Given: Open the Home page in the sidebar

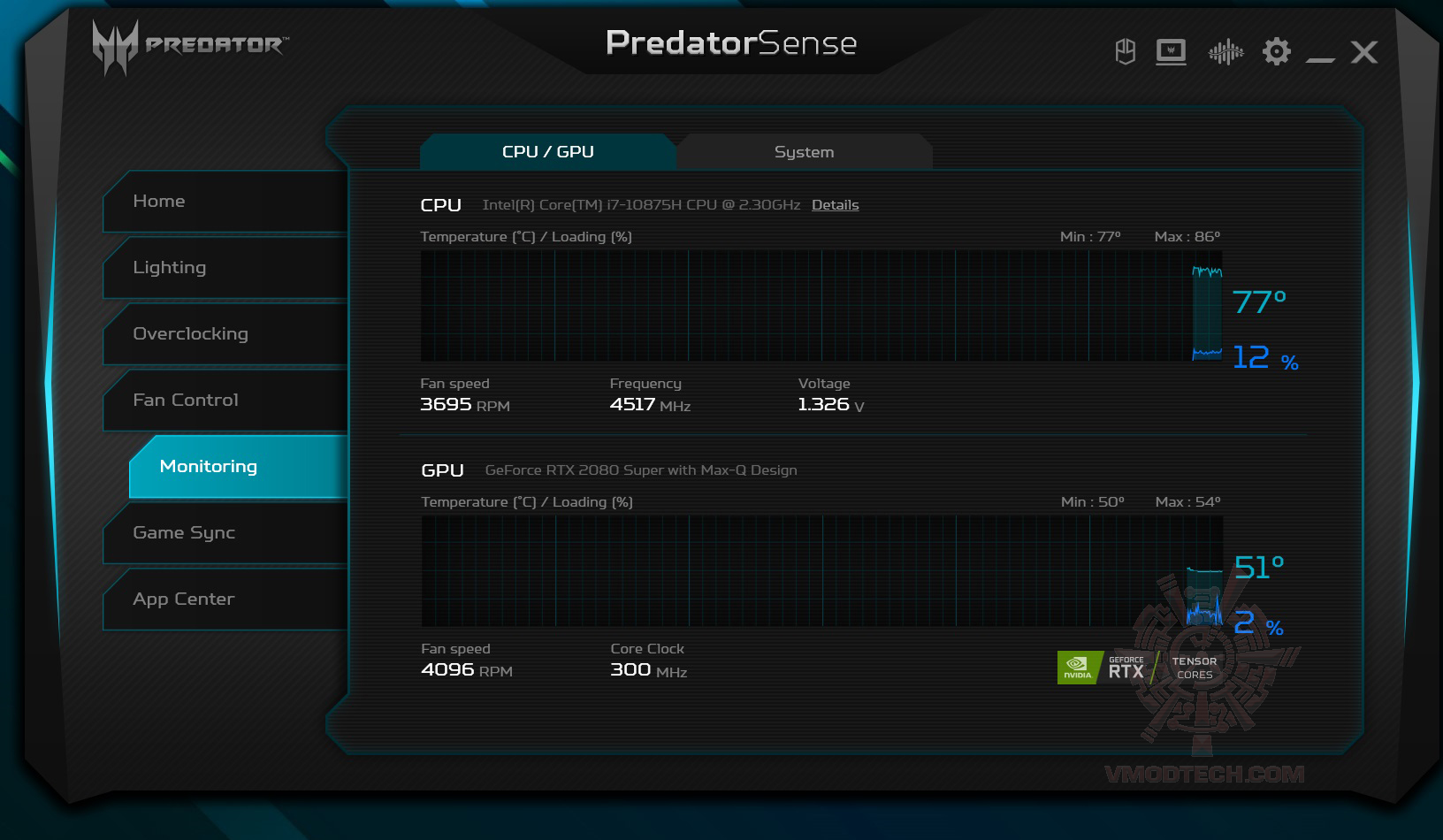Looking at the screenshot, I should tap(225, 202).
